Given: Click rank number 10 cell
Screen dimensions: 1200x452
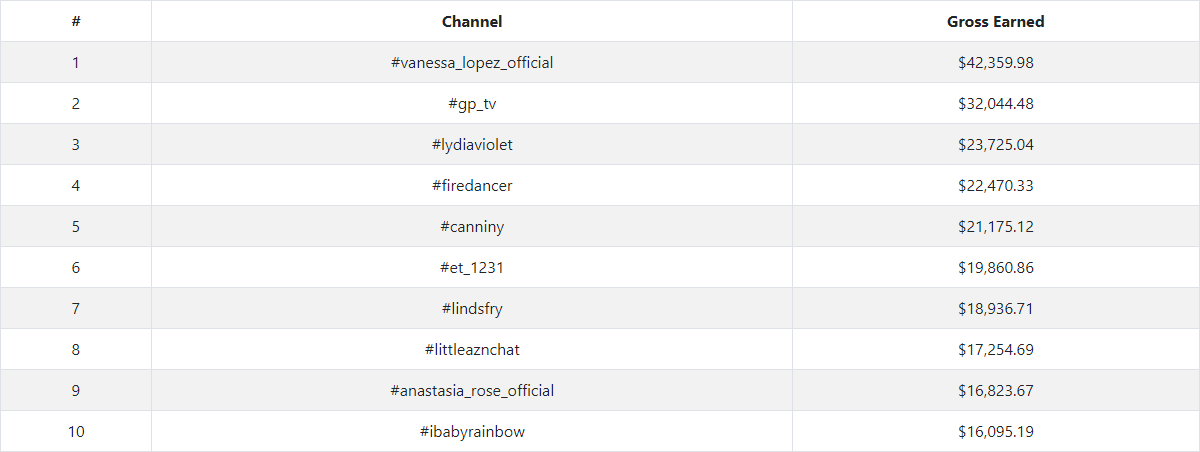Looking at the screenshot, I should click(x=76, y=432).
